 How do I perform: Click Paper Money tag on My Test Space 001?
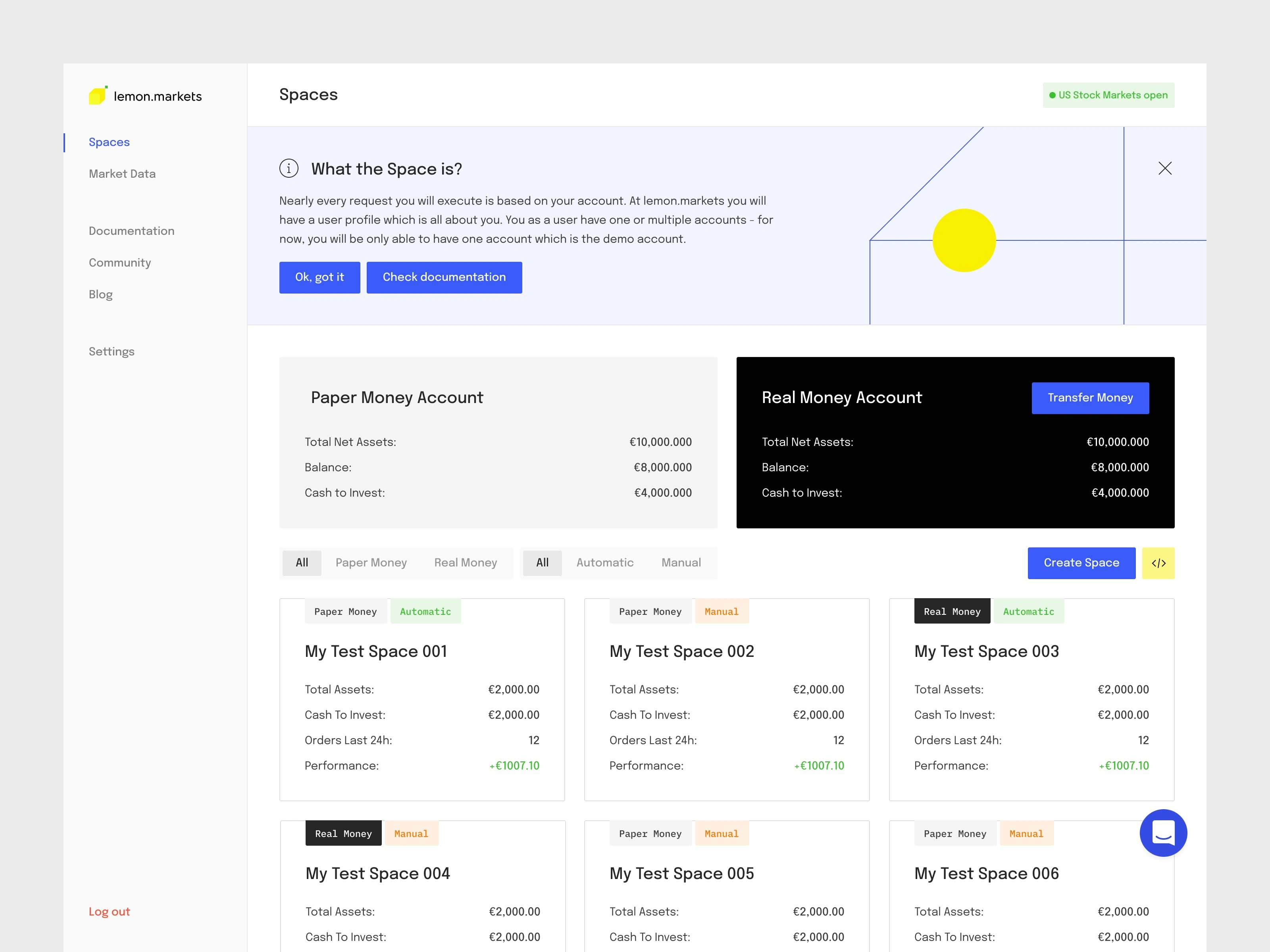point(346,612)
